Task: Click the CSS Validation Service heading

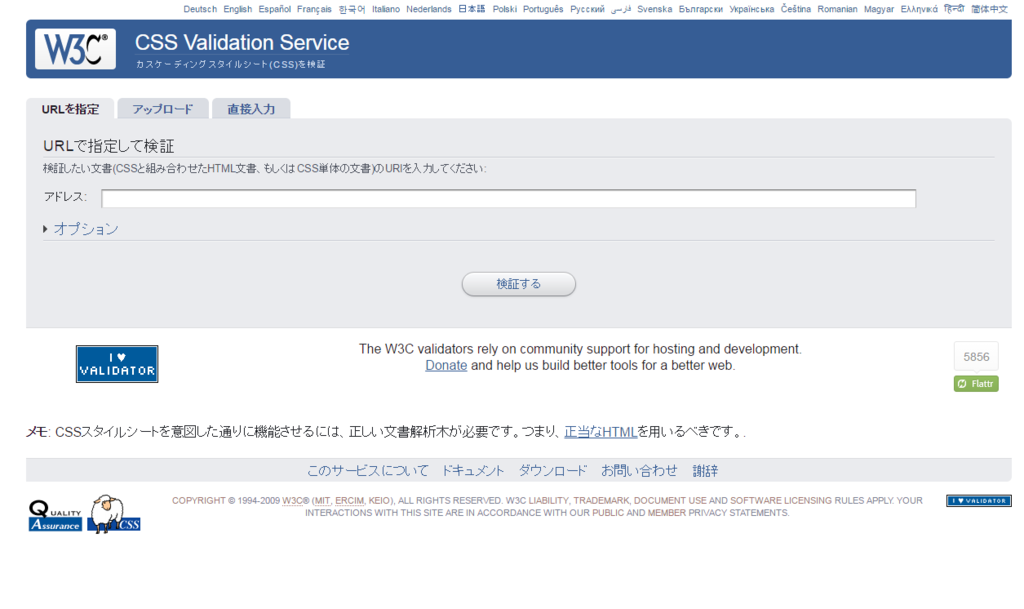Action: (x=242, y=42)
